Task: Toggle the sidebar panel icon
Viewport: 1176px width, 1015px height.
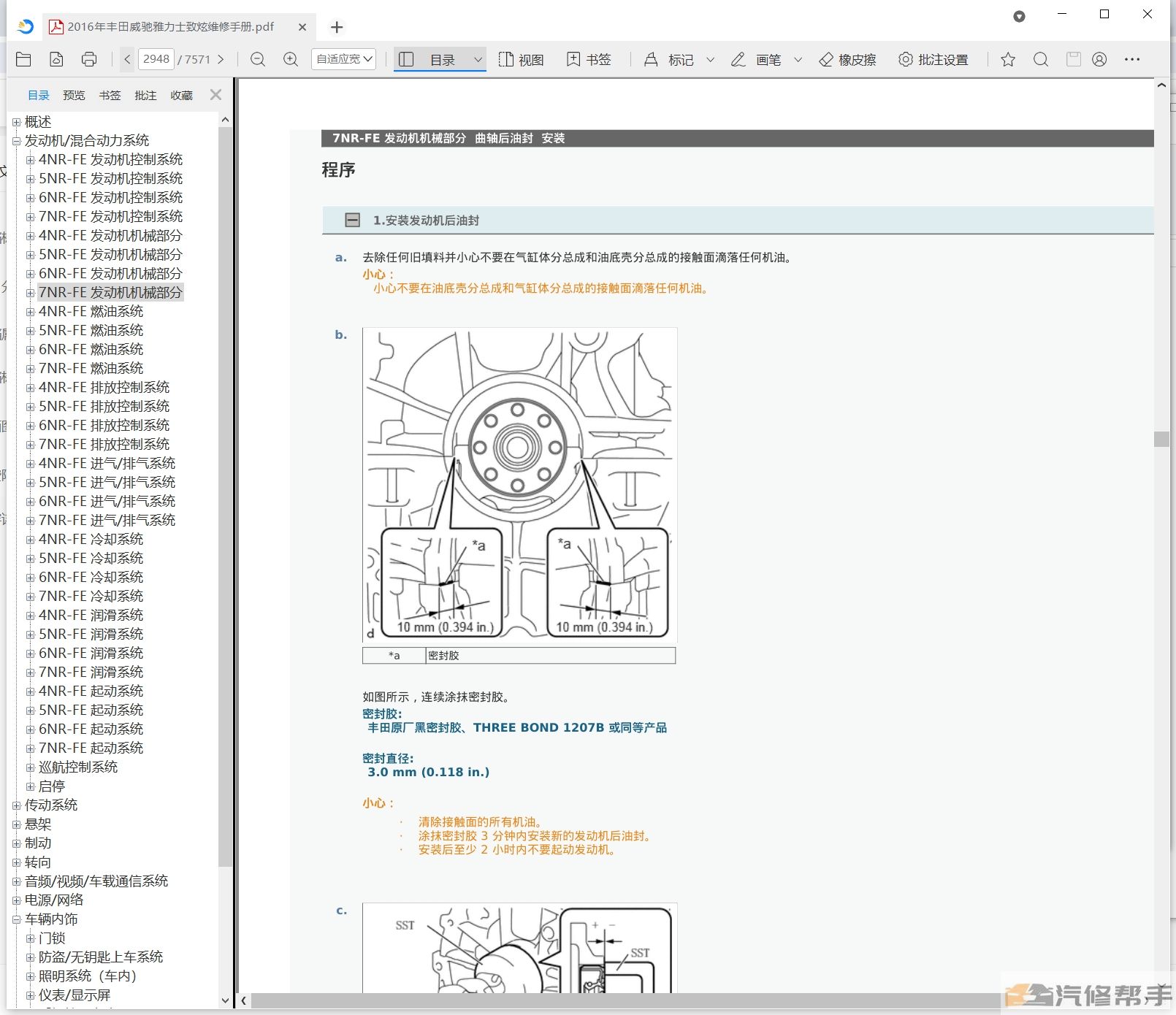Action: point(406,59)
